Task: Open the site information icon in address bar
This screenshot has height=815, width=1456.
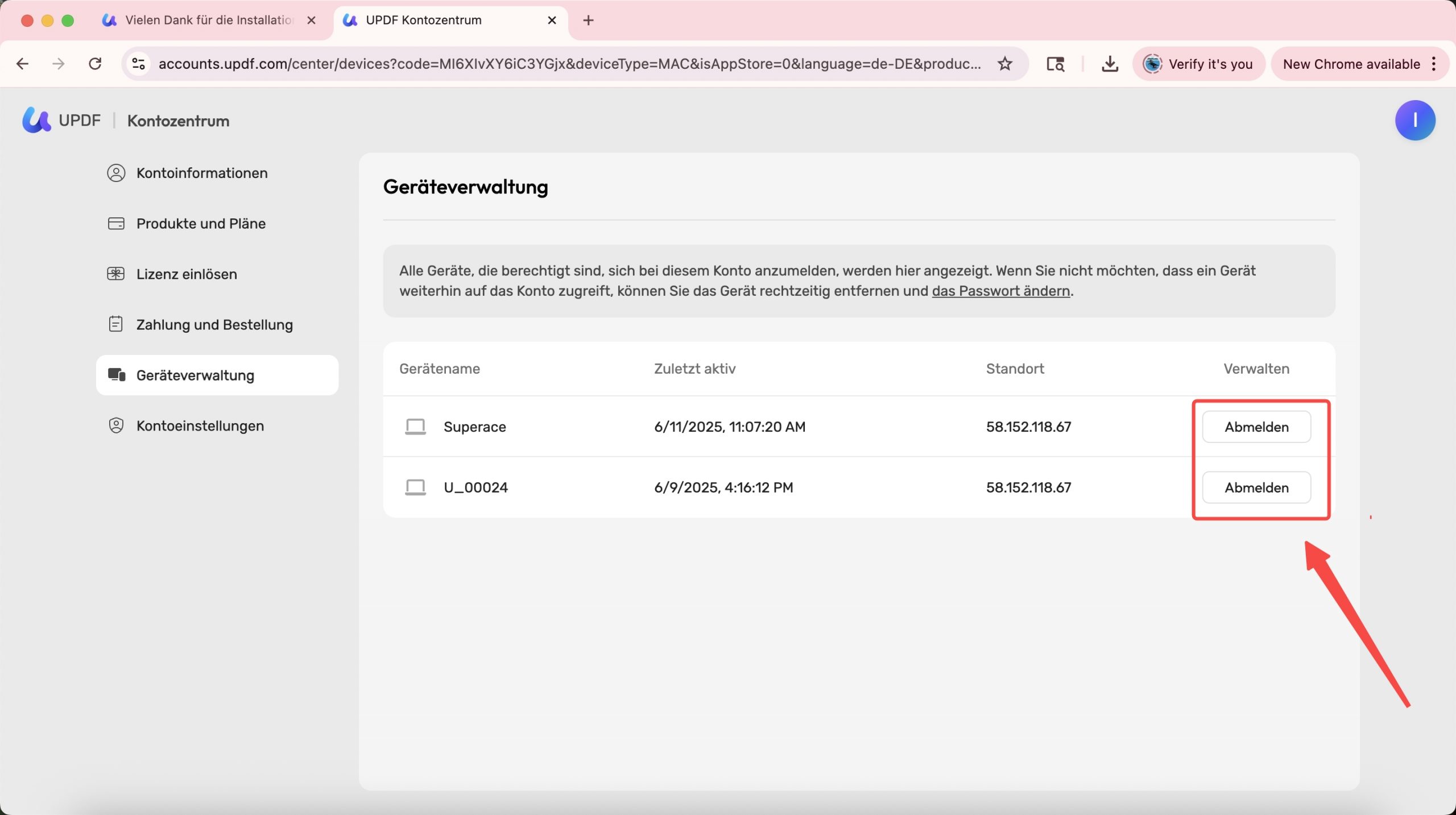Action: (x=139, y=64)
